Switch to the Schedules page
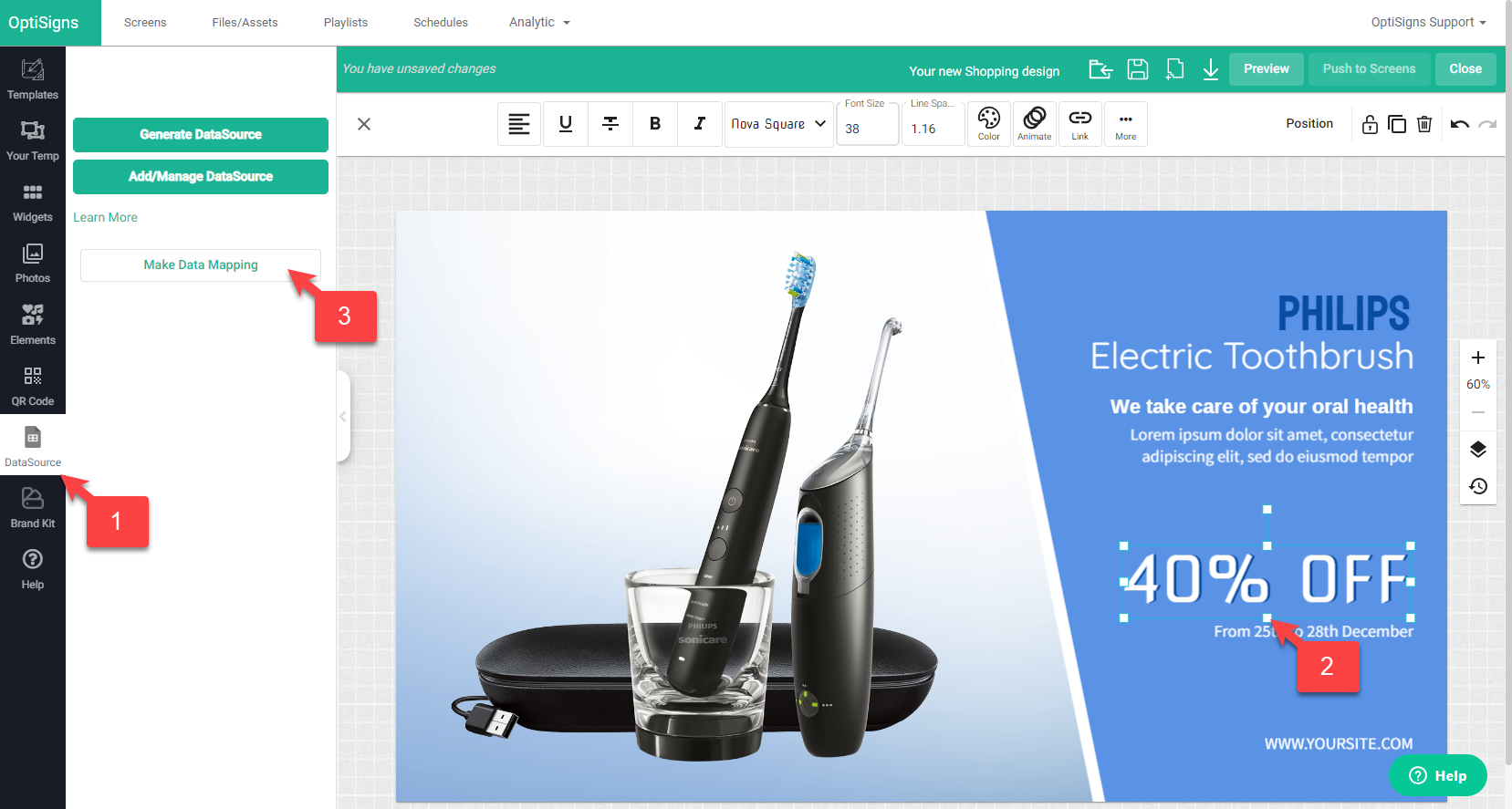Image resolution: width=1512 pixels, height=809 pixels. point(440,22)
